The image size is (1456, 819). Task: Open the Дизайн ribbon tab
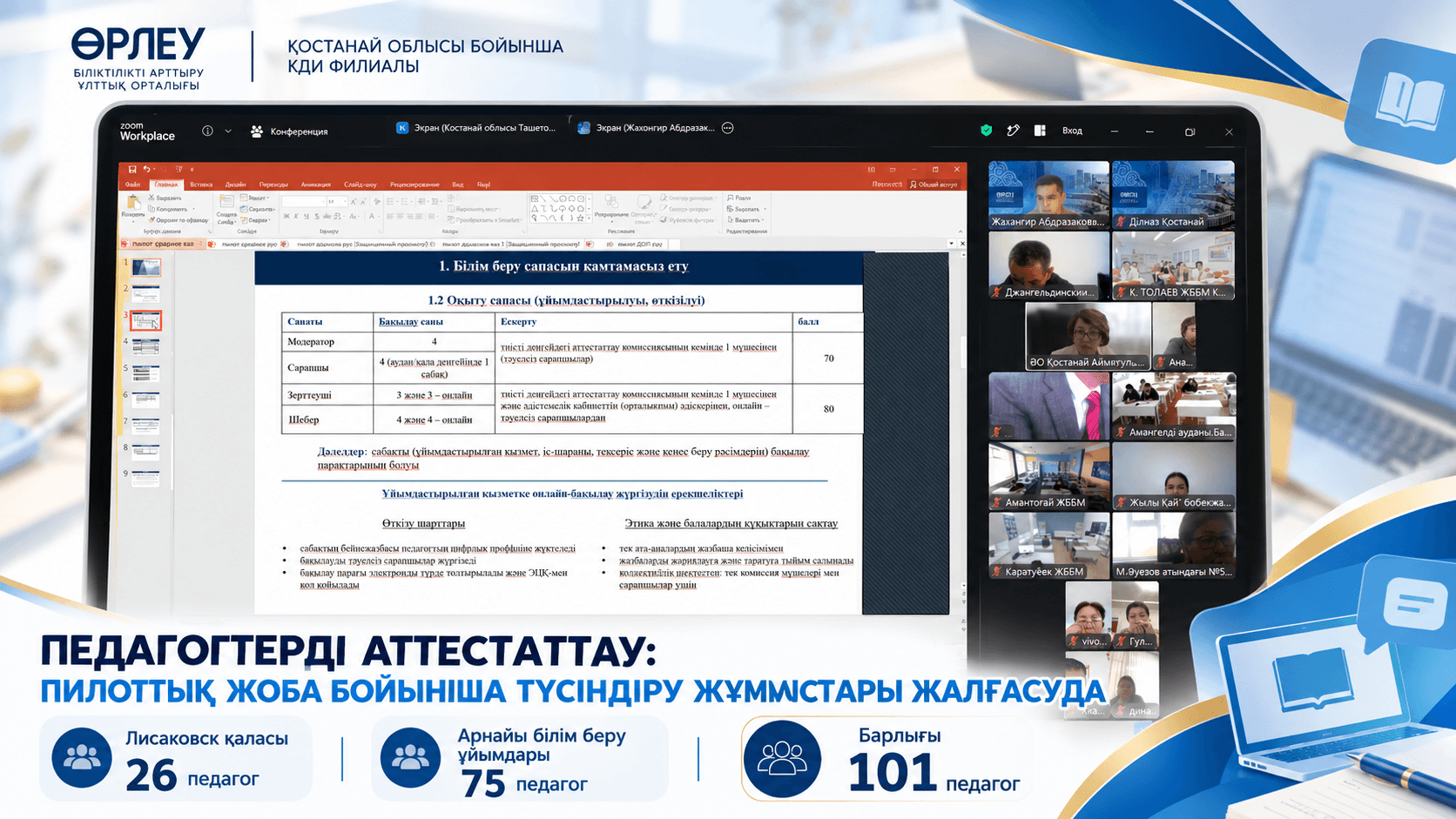[x=235, y=185]
